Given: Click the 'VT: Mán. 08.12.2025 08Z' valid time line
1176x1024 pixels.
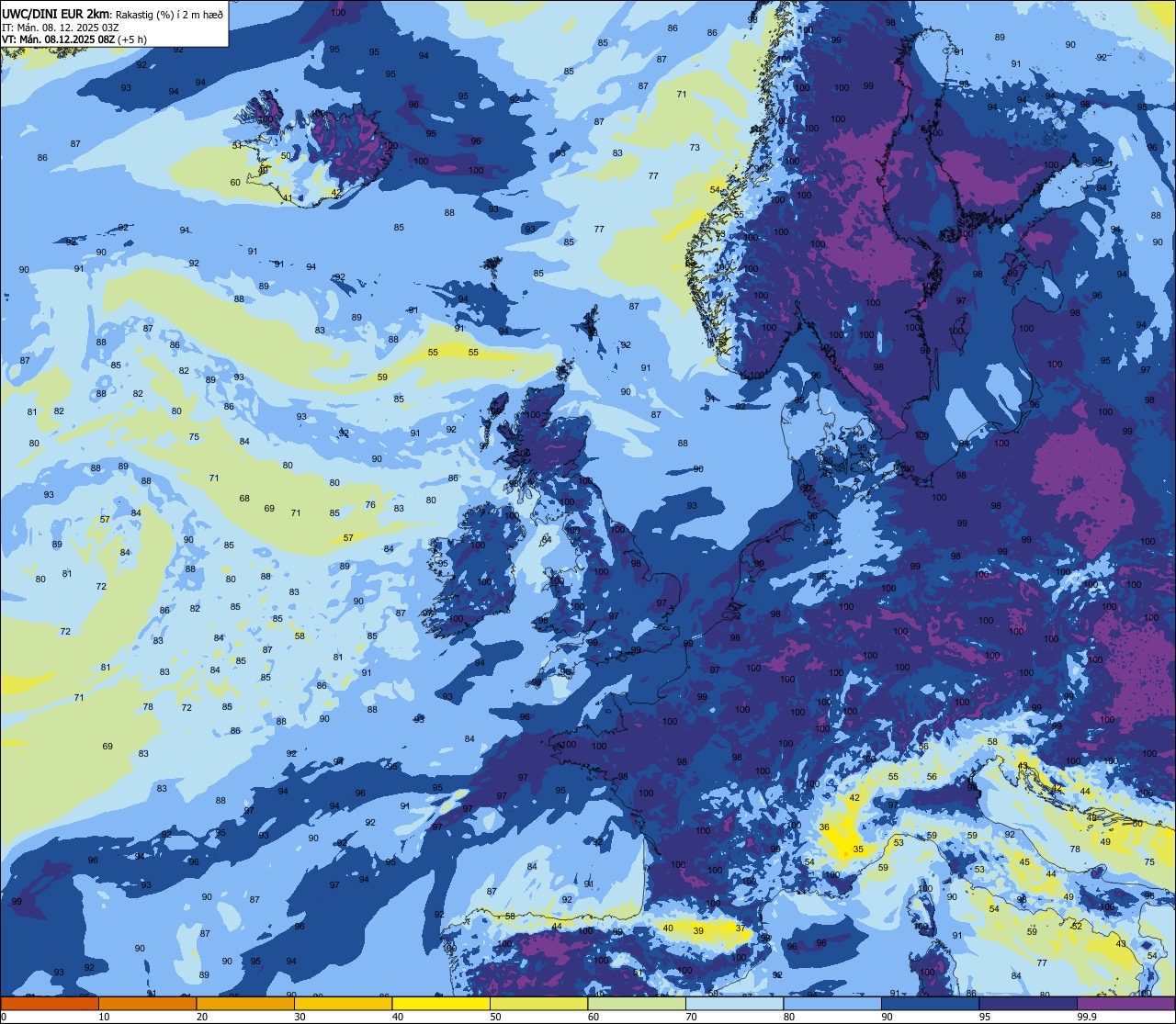Looking at the screenshot, I should [60, 39].
